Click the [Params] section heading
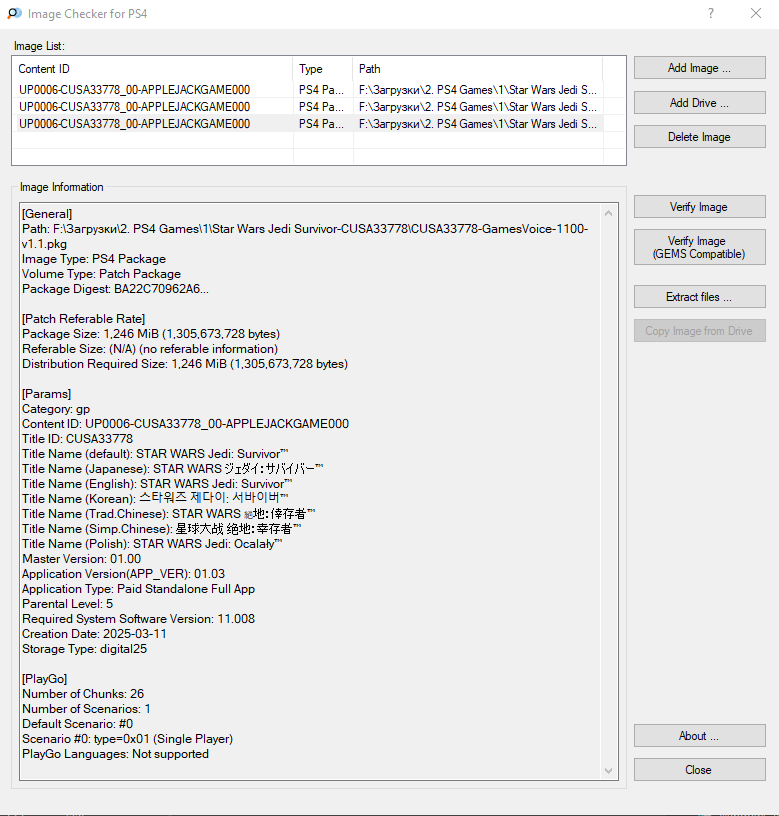 (46, 394)
